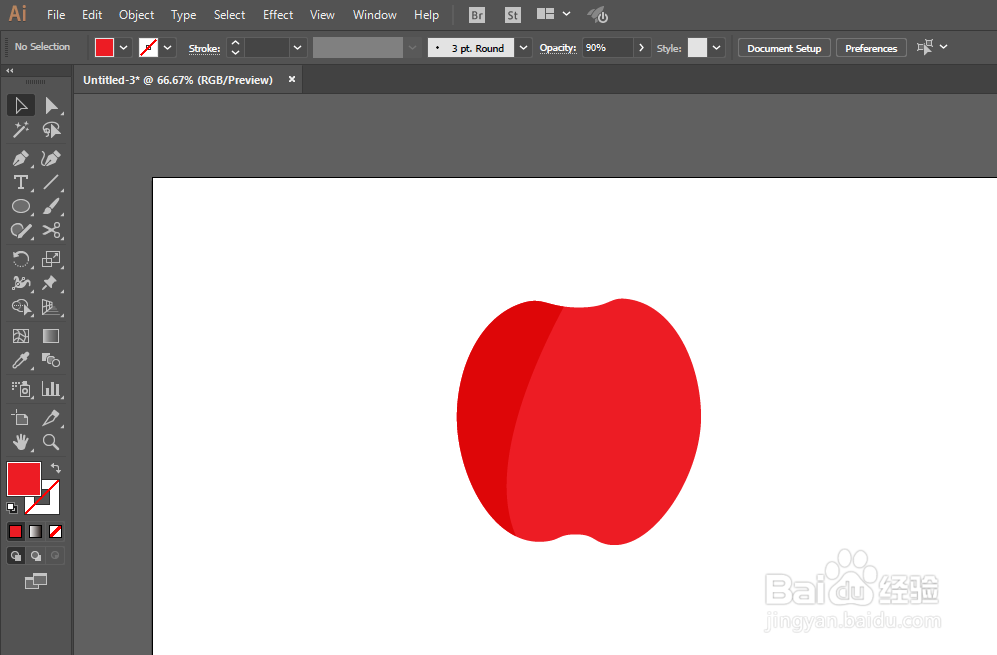Pick the Line Segment tool
997x655 pixels.
tap(51, 183)
